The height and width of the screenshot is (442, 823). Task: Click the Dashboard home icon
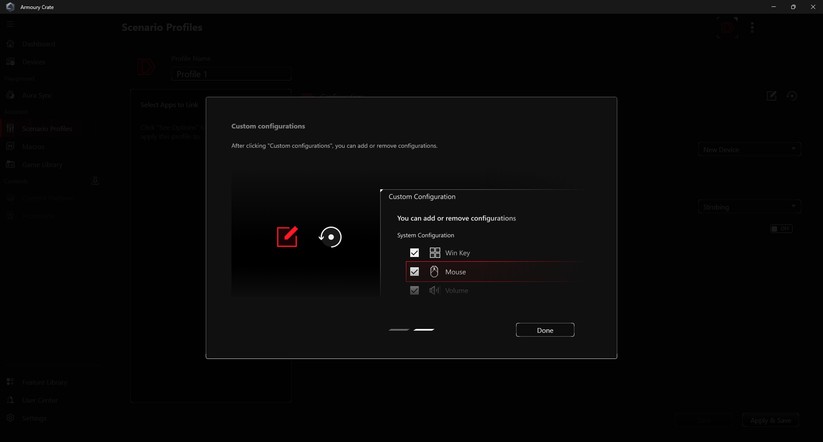click(10, 44)
